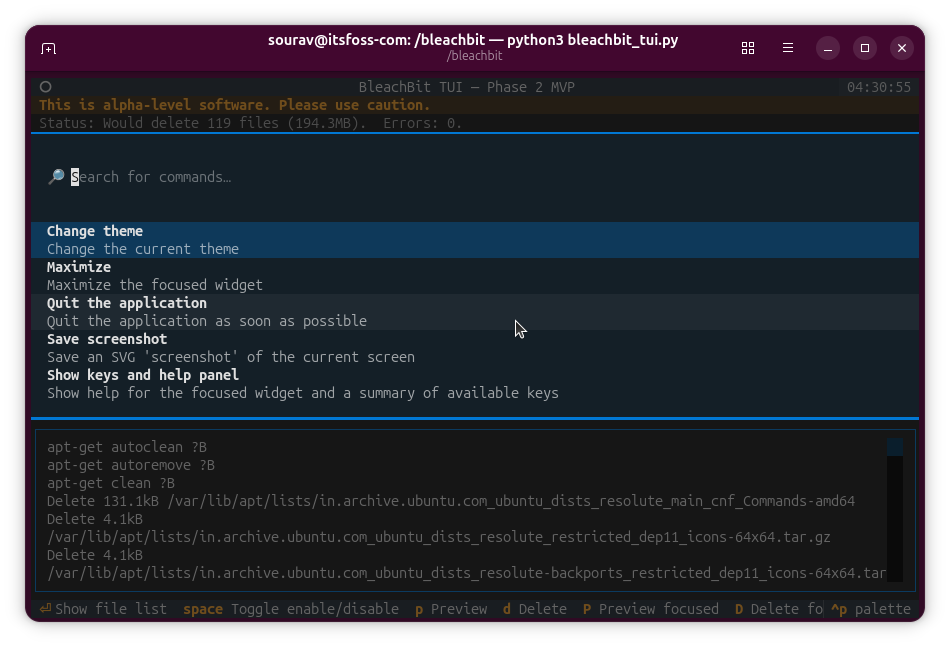Click the alpha-level software warning text
950x647 pixels.
tap(234, 105)
